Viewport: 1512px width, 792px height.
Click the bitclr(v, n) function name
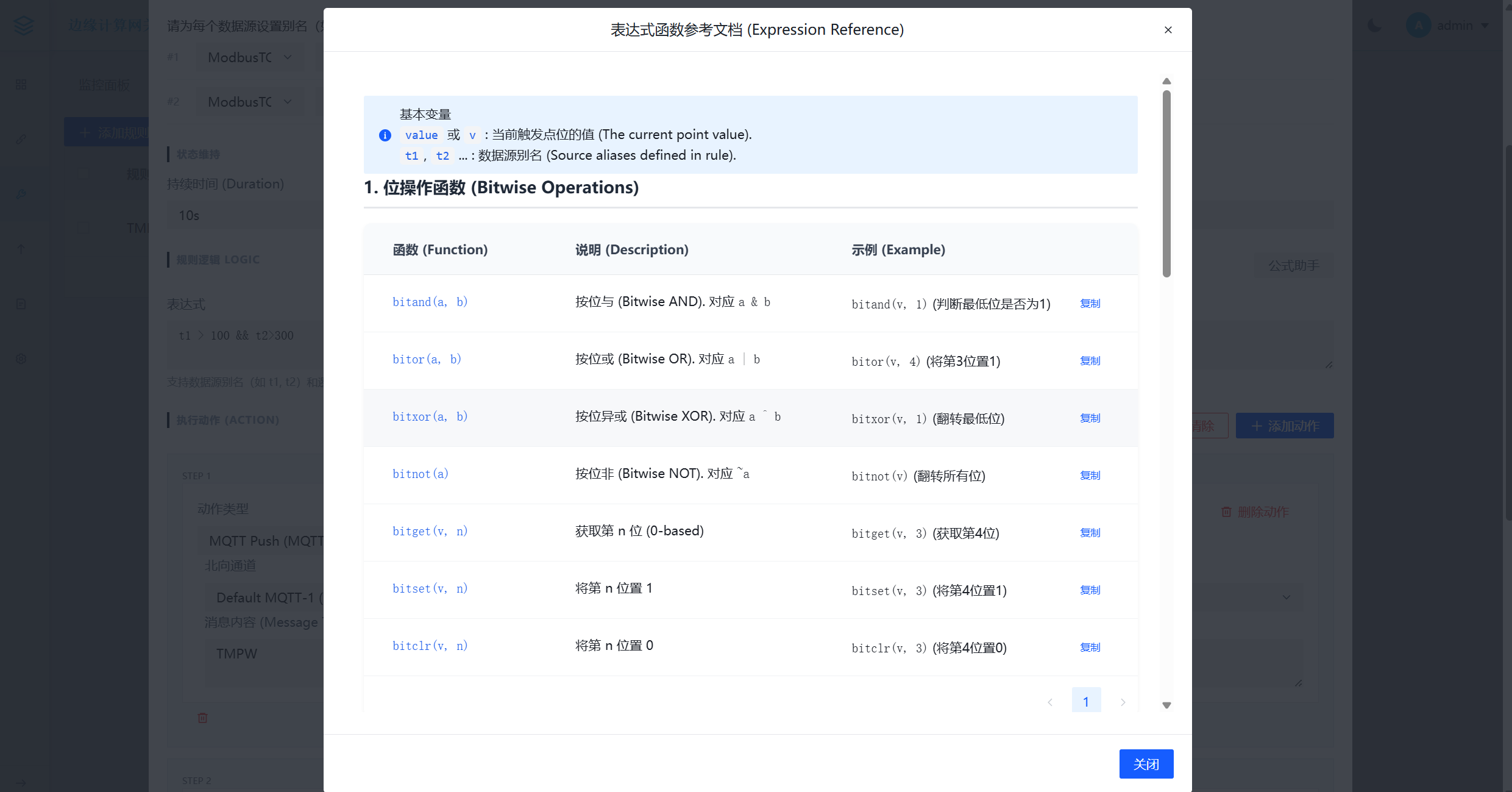tap(430, 646)
